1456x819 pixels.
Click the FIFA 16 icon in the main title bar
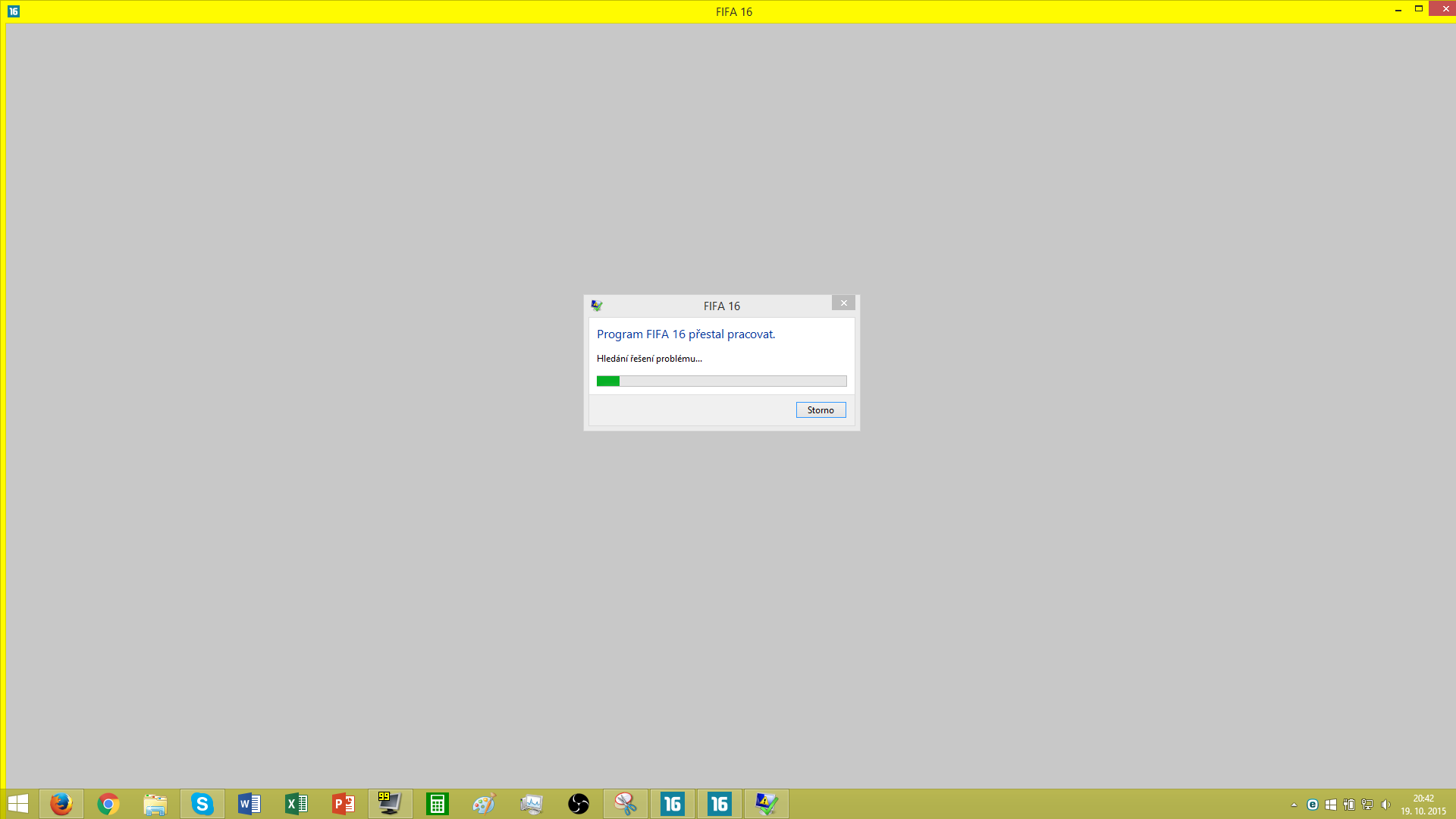click(x=14, y=11)
